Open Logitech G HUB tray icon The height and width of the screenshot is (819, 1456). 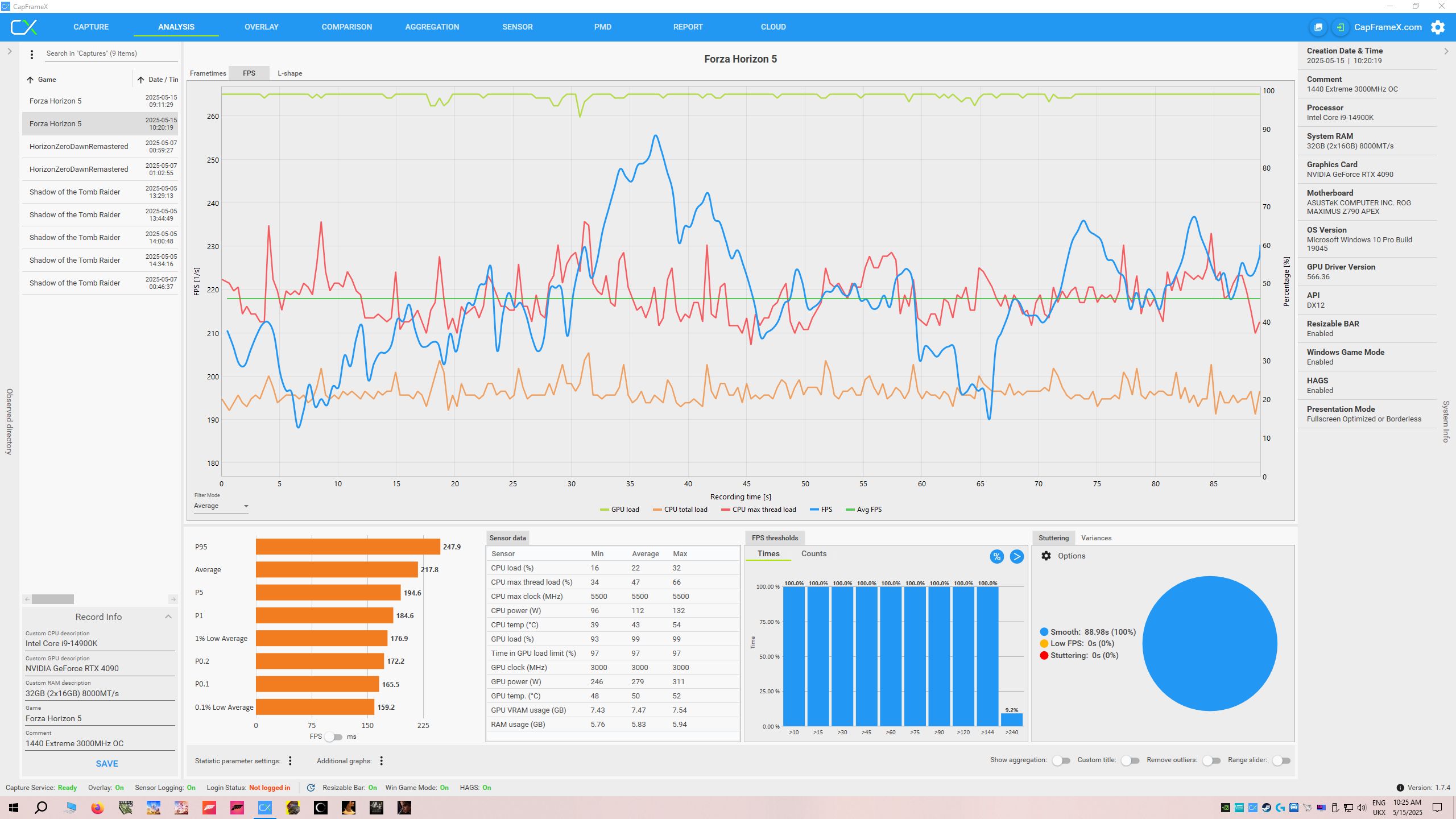click(x=1280, y=808)
